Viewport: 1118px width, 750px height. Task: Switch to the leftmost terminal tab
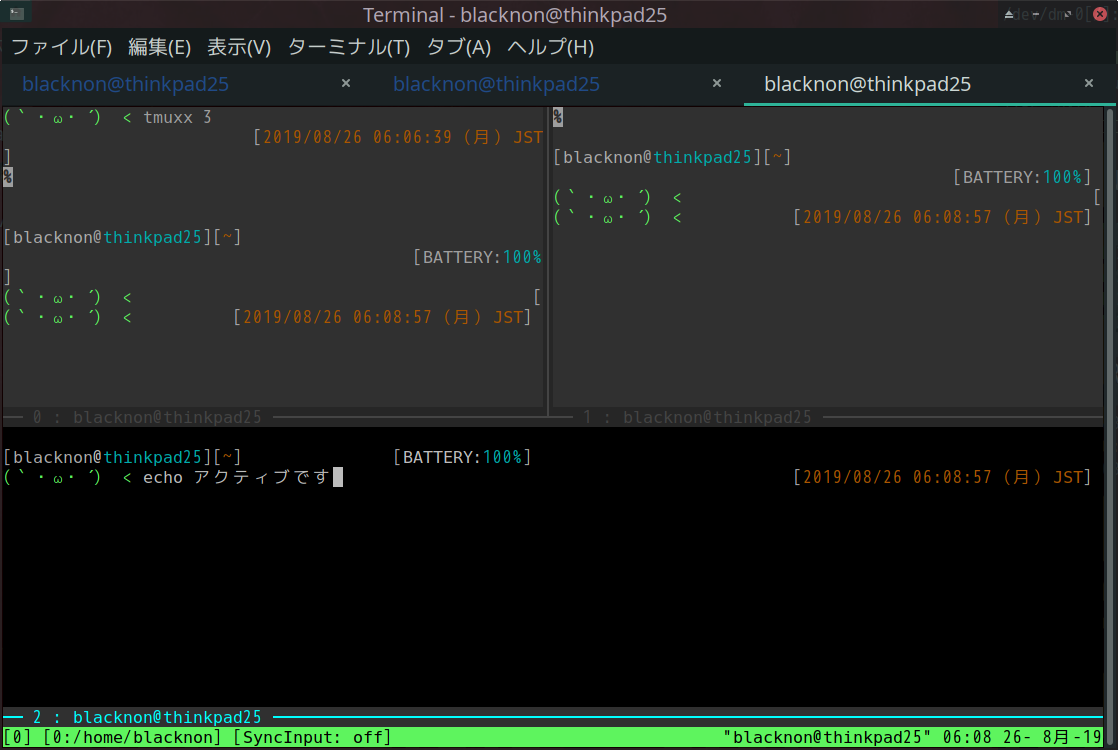126,84
